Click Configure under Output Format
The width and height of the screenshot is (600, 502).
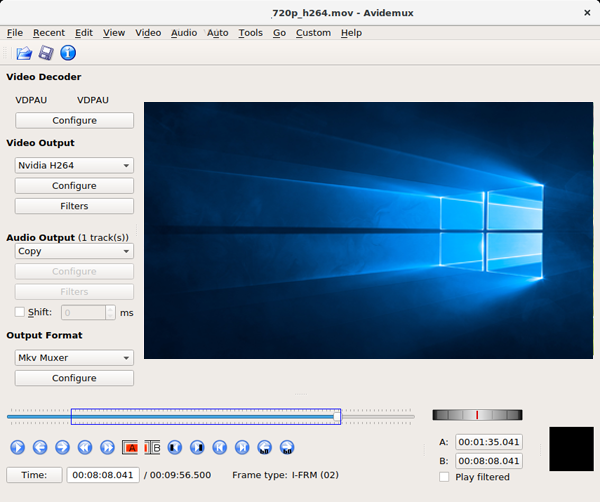point(74,378)
